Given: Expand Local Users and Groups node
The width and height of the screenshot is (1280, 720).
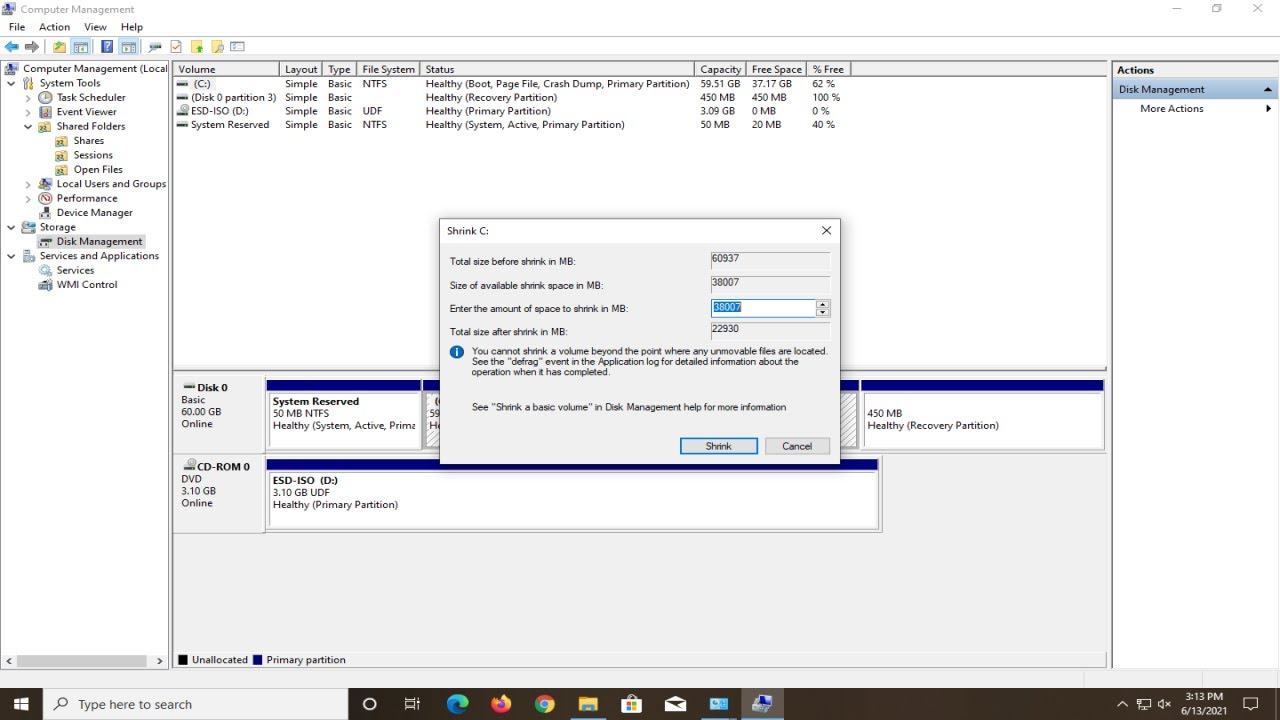Looking at the screenshot, I should 28,184.
